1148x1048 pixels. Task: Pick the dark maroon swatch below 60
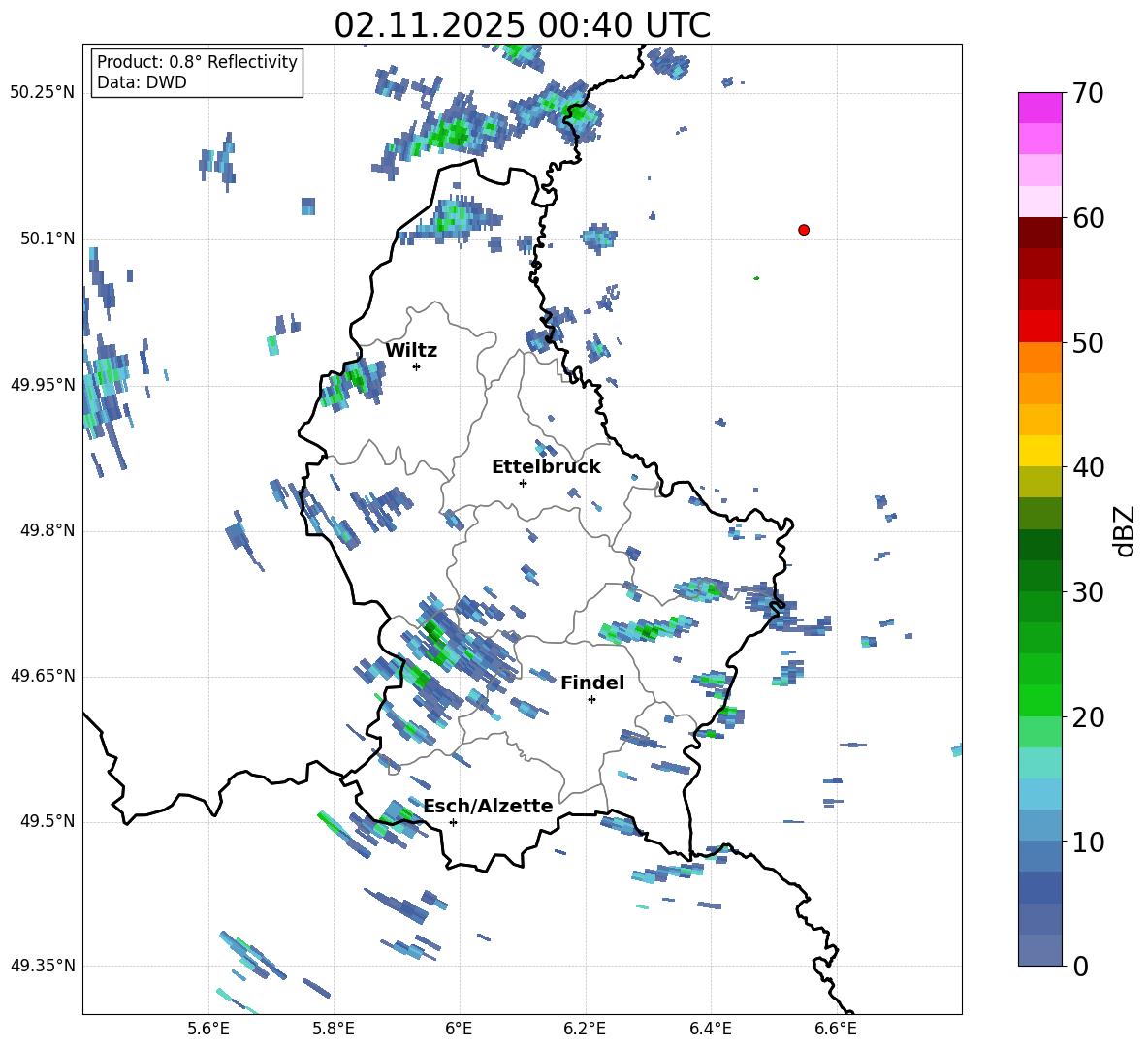1040,233
